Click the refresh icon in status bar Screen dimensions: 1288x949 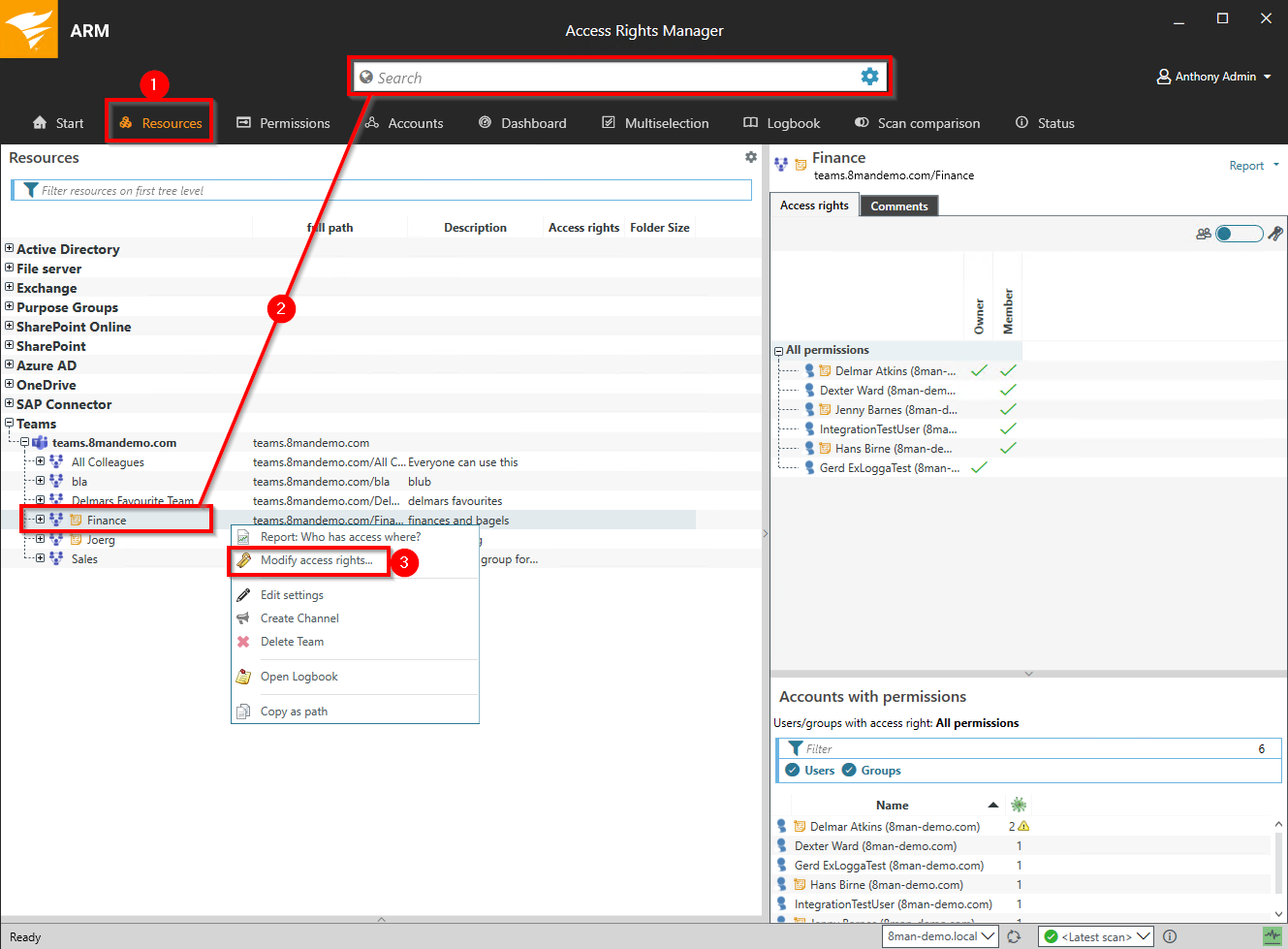(1014, 936)
